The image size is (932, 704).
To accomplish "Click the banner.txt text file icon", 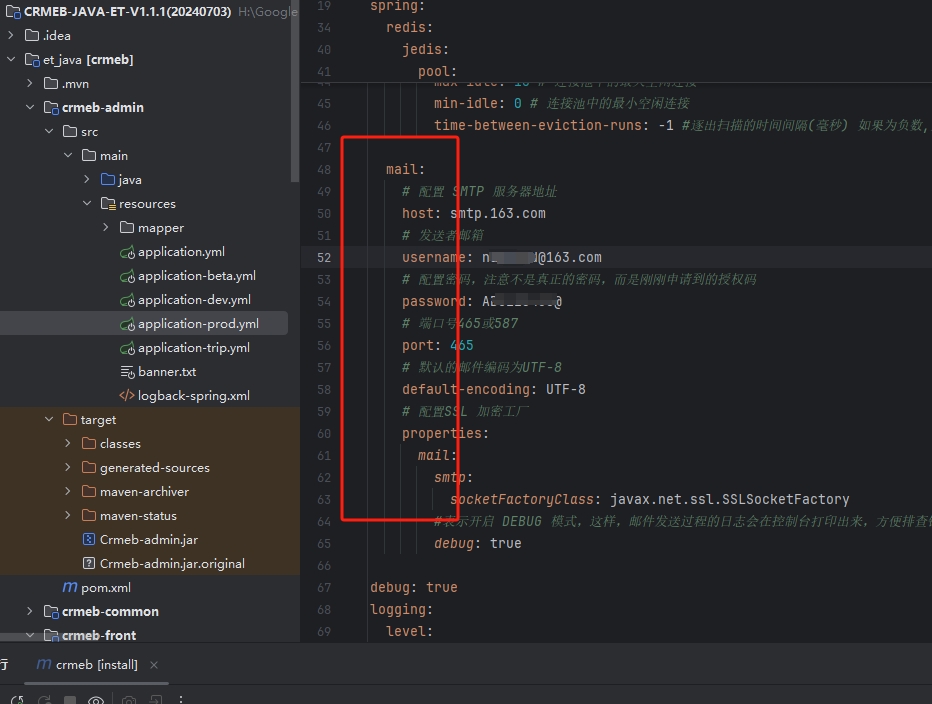I will tap(127, 372).
